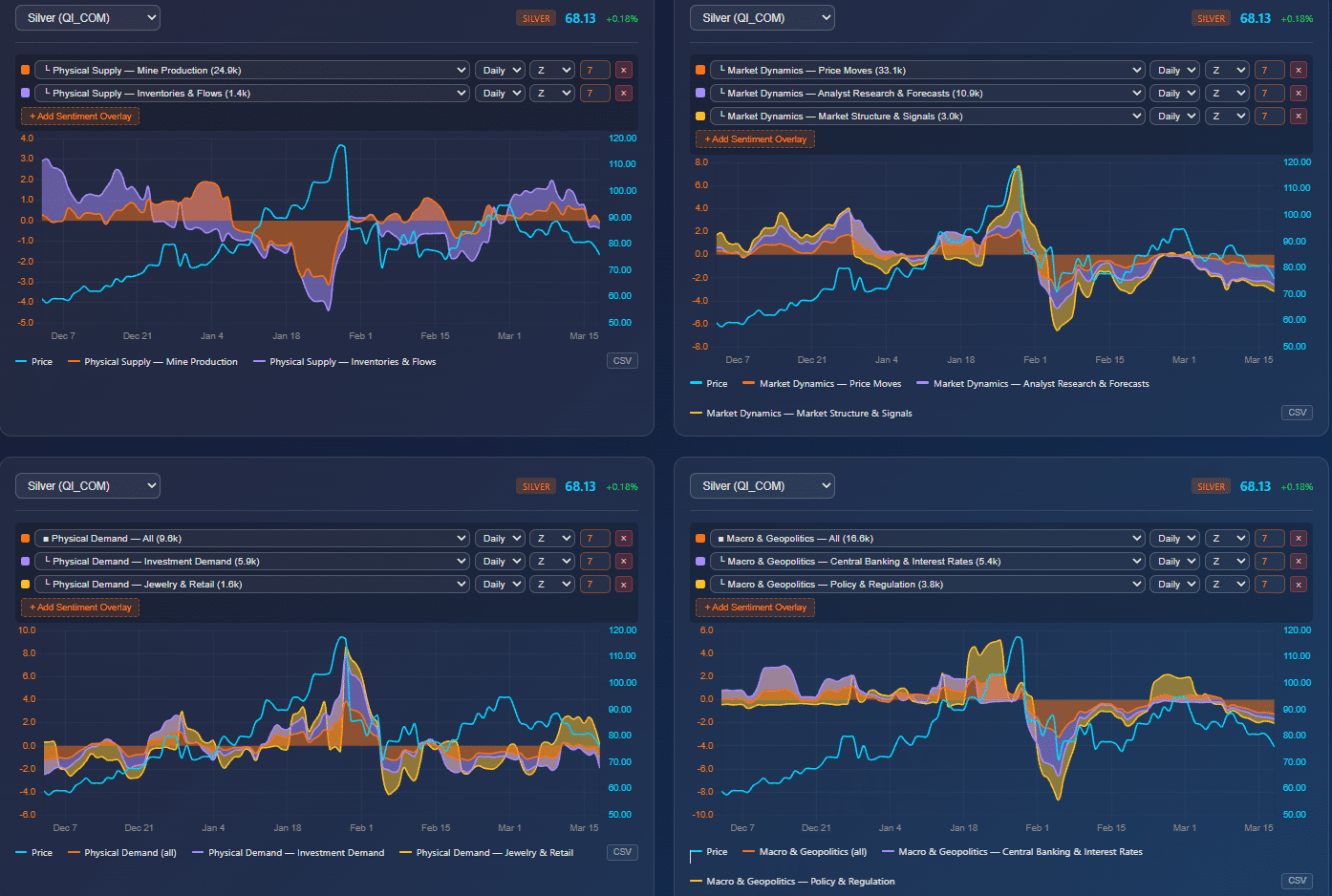Click 68.13 price in Market Dynamics panel
The image size is (1332, 896).
tap(1256, 18)
